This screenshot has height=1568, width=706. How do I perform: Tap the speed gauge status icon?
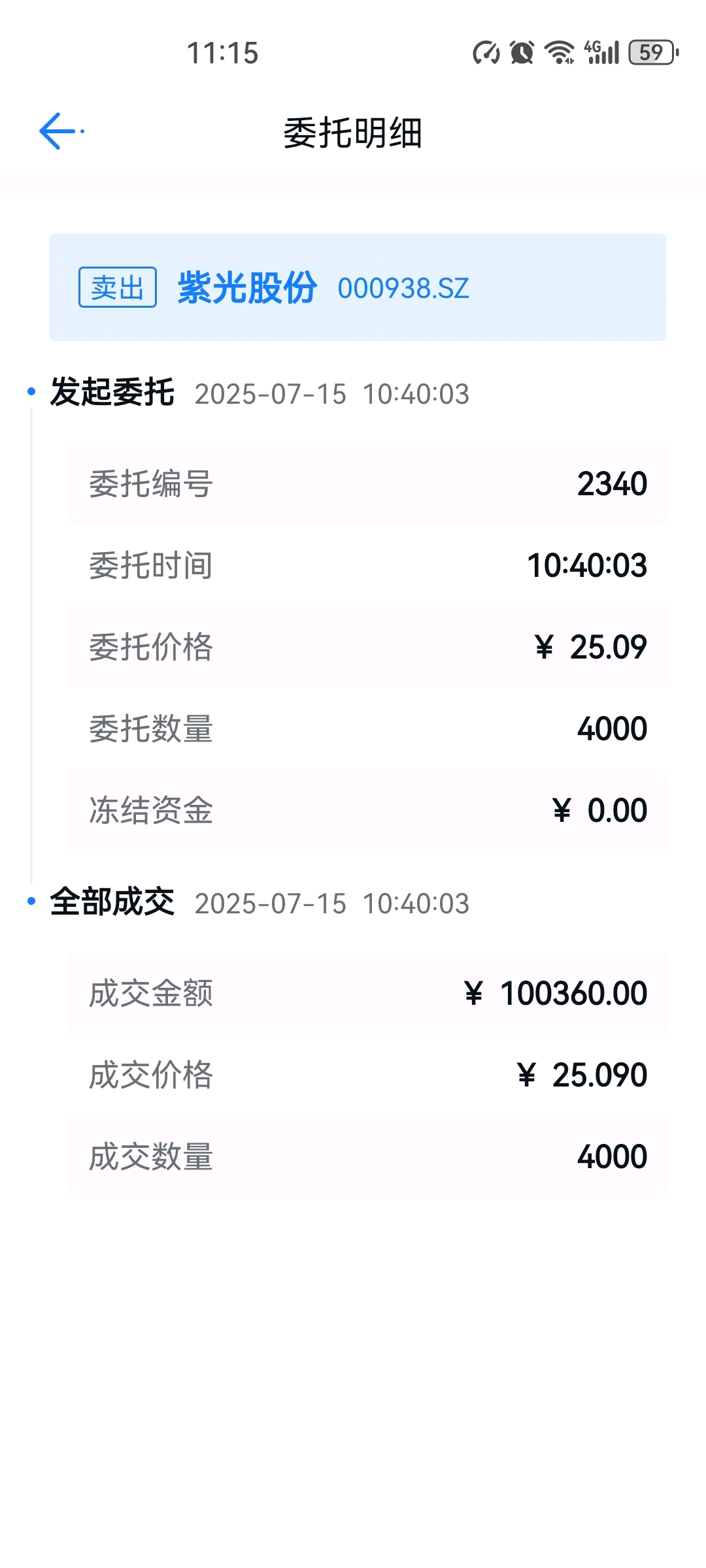tap(486, 53)
